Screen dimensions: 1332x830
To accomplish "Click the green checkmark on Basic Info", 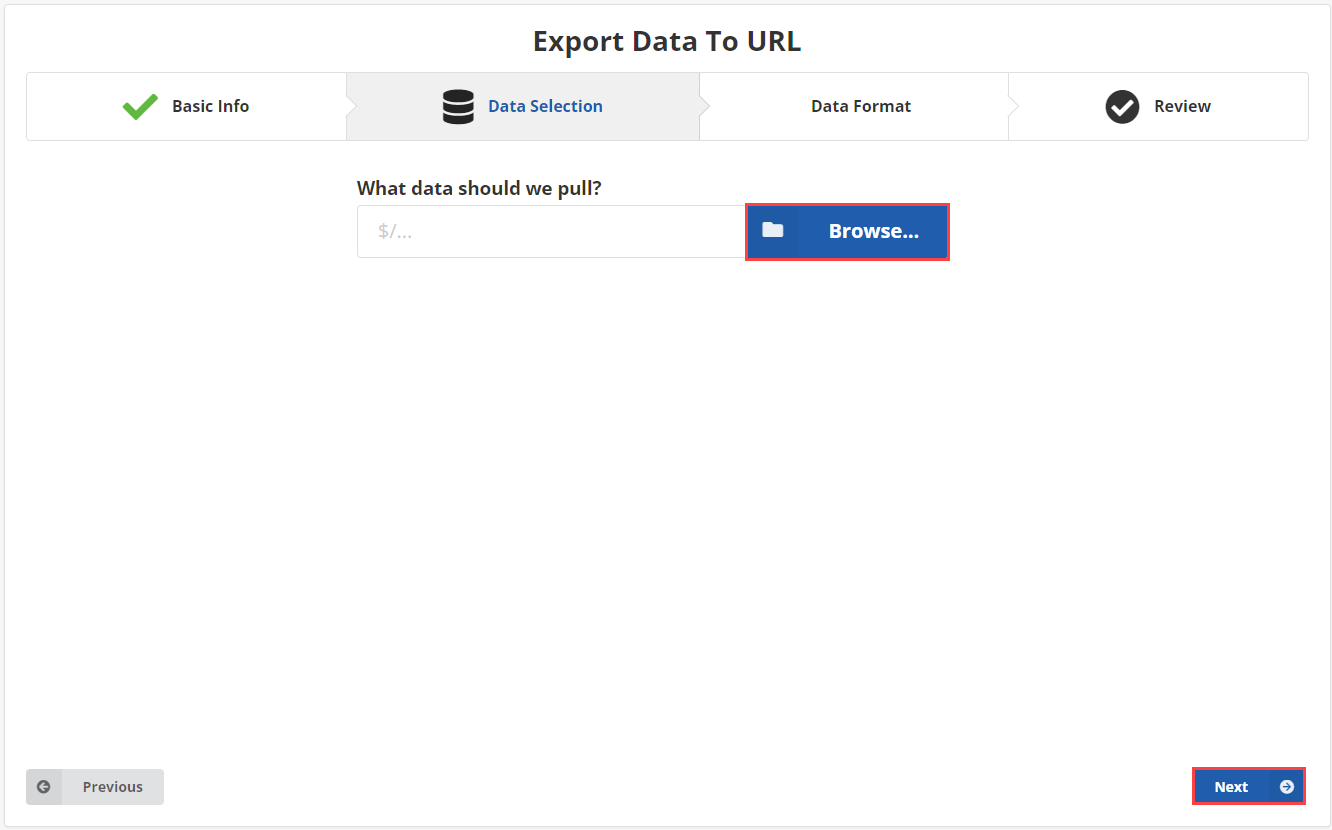I will (x=140, y=106).
